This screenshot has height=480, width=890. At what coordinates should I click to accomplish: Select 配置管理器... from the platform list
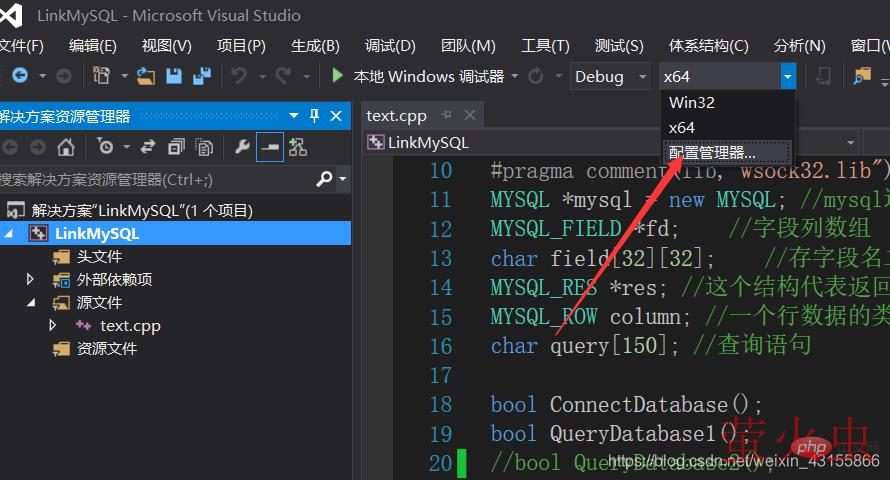click(x=711, y=153)
